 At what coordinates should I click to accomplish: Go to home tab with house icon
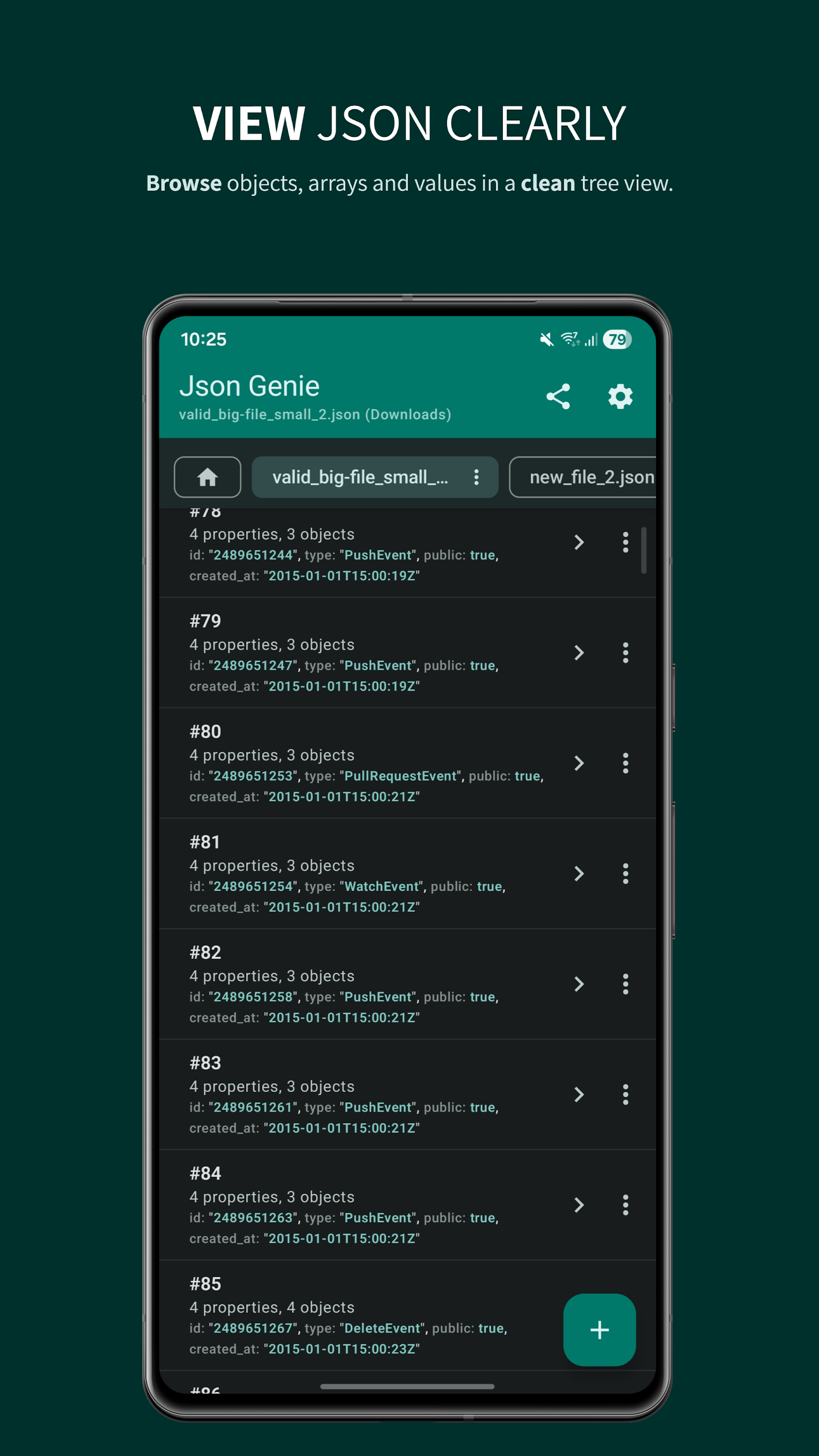(x=208, y=477)
